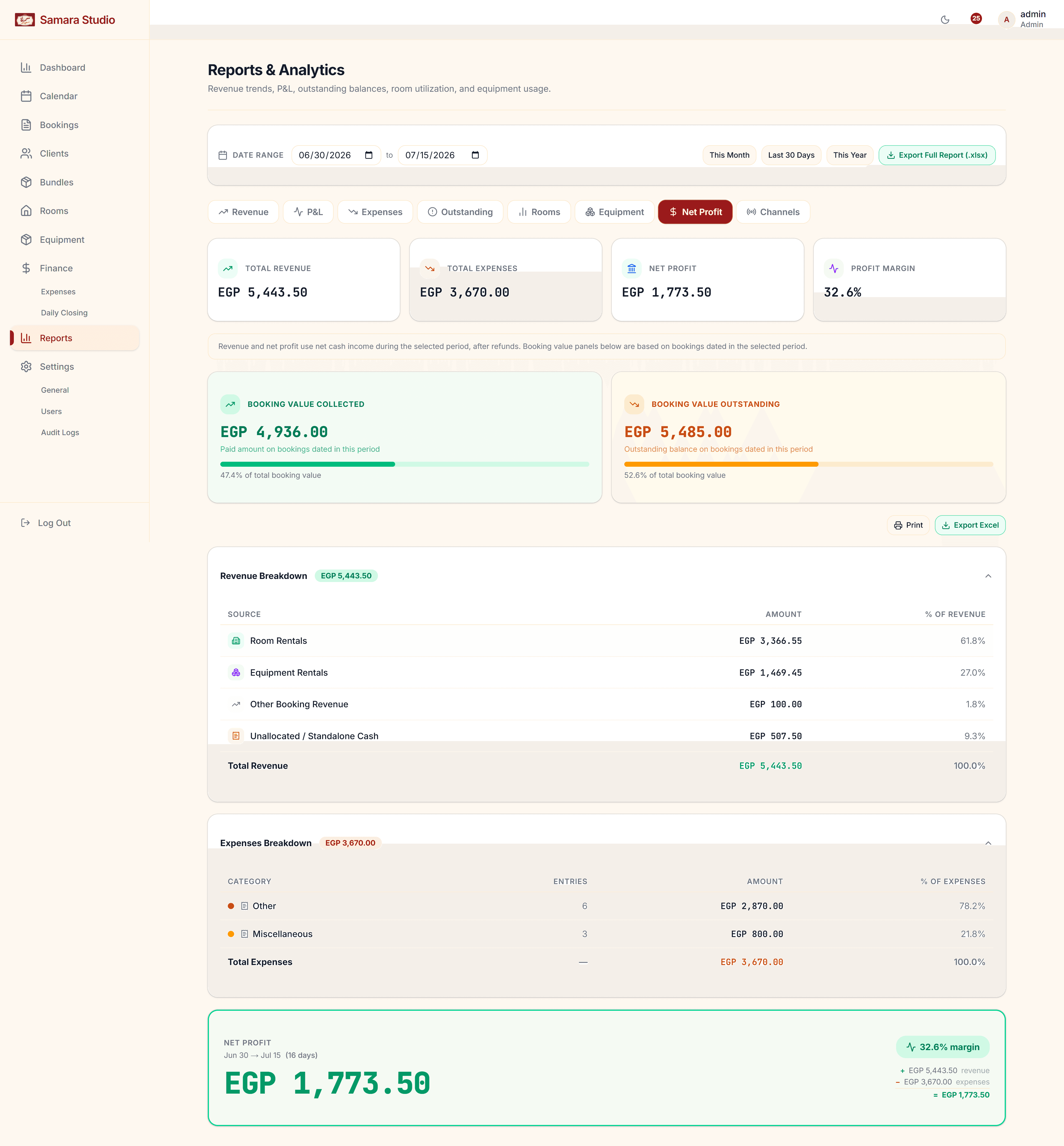Open Daily Closing page
Viewport: 1064px width, 1146px height.
coord(65,313)
